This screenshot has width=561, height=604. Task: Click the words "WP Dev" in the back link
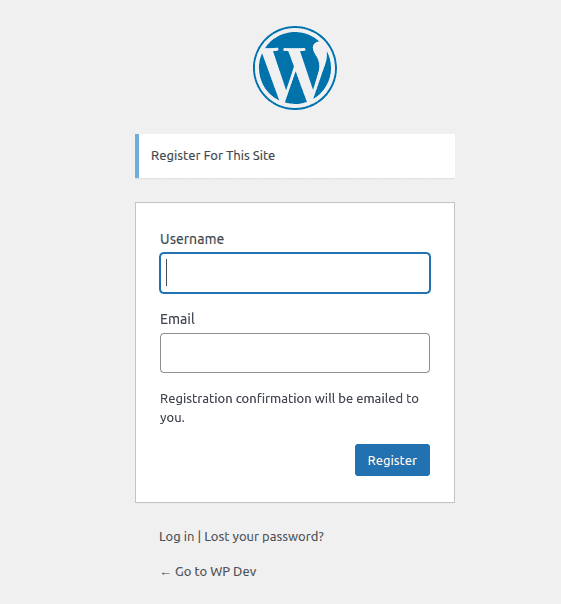233,572
